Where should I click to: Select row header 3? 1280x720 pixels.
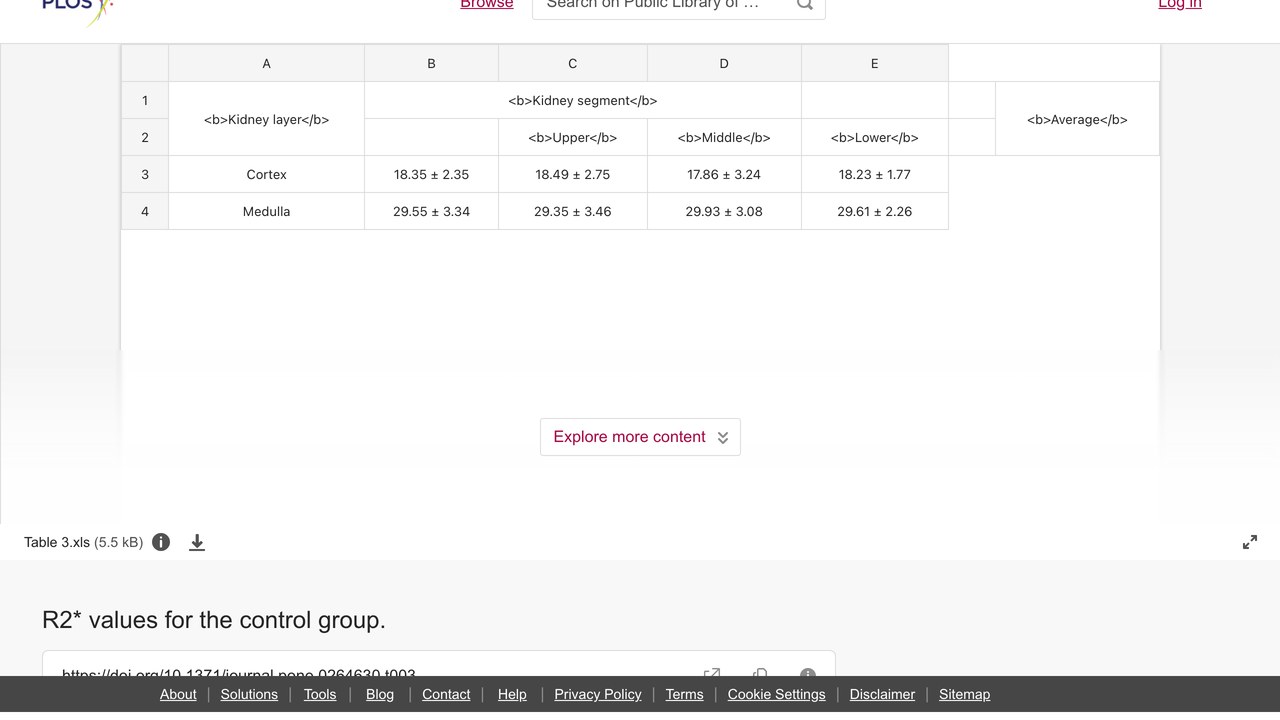145,174
